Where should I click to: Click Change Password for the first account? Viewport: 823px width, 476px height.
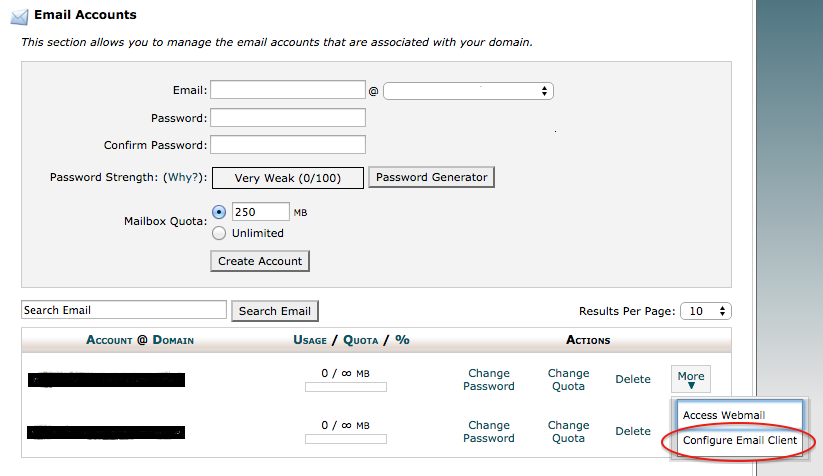coord(489,380)
